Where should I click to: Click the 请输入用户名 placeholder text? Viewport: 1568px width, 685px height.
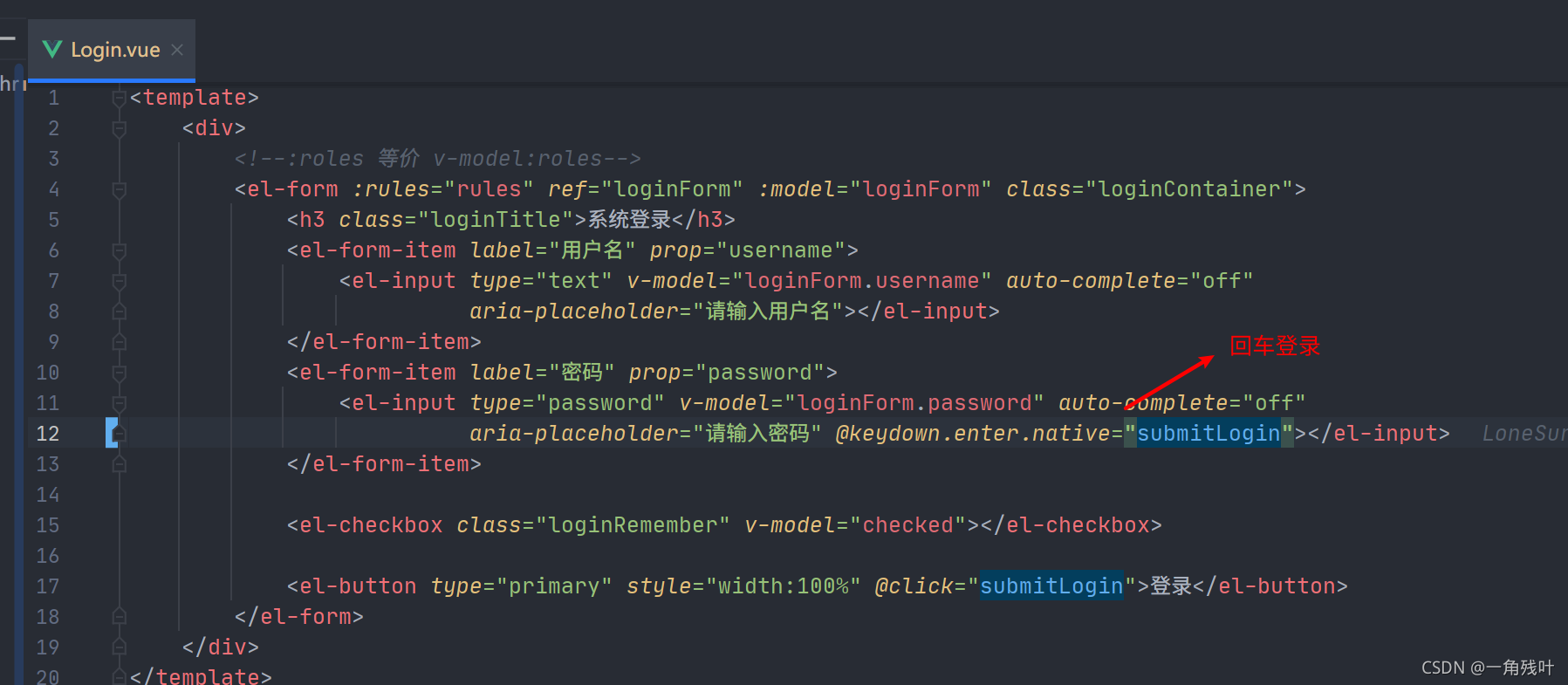pos(768,312)
